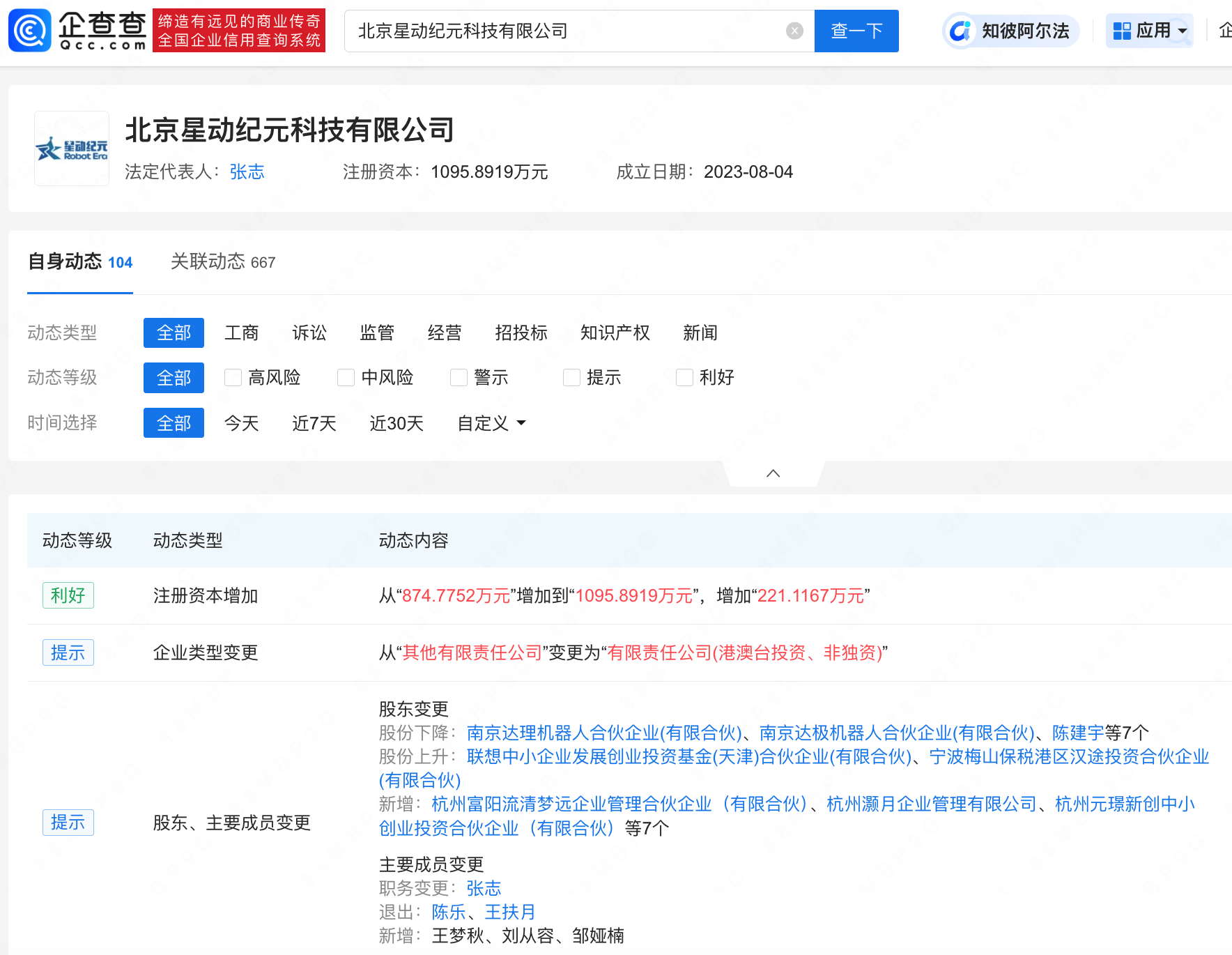The image size is (1232, 955).
Task: Click the 利好 tag on 注册资本增加 row
Action: tap(68, 595)
